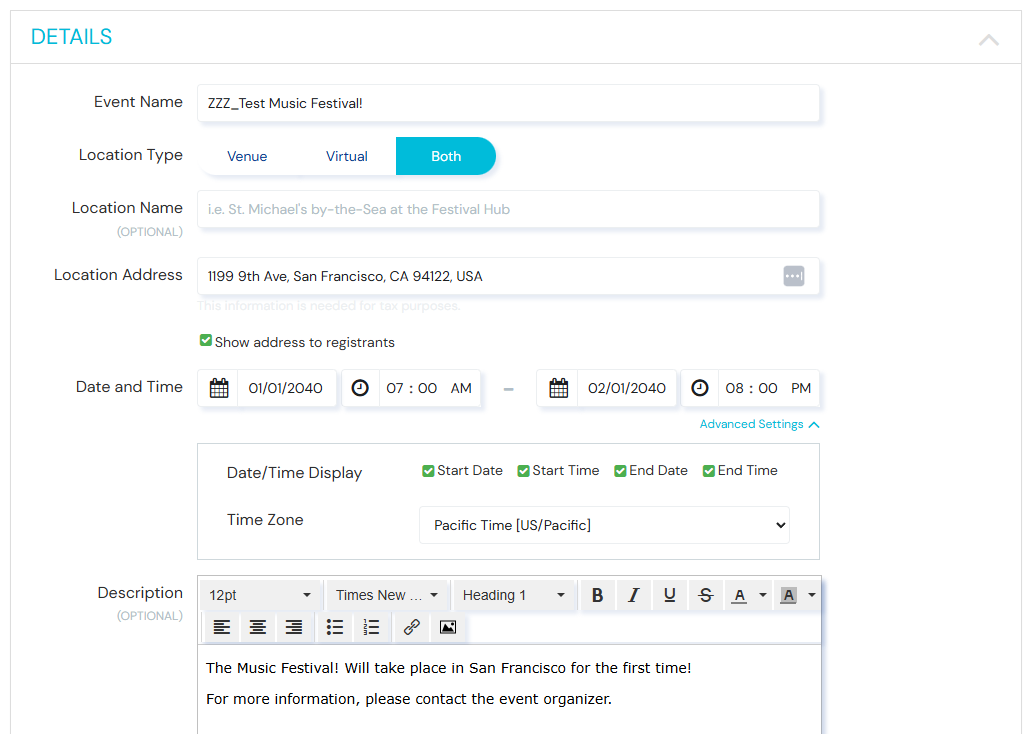Open the text color dropdown arrow
Screen dimensions: 1036x734
pos(762,595)
